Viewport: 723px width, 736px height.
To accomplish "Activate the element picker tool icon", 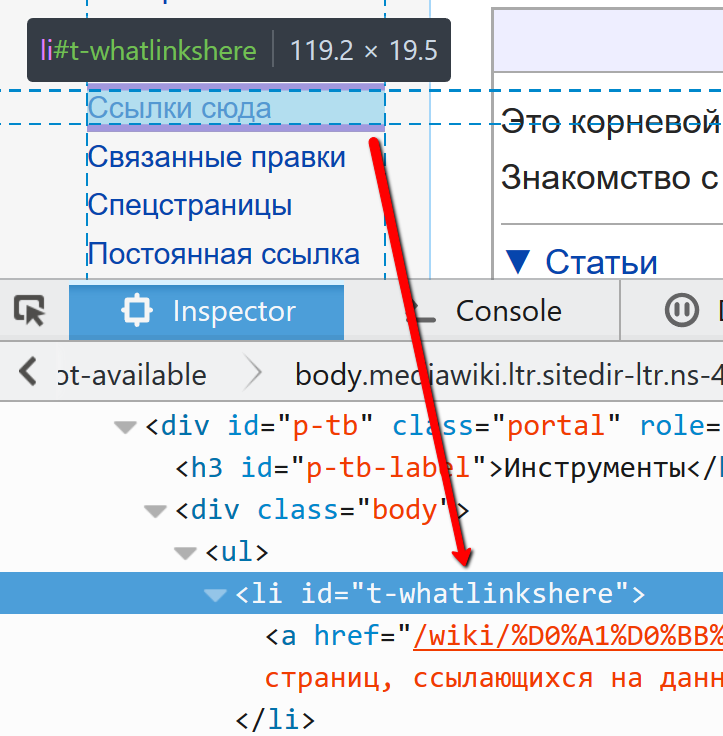I will coord(29,310).
